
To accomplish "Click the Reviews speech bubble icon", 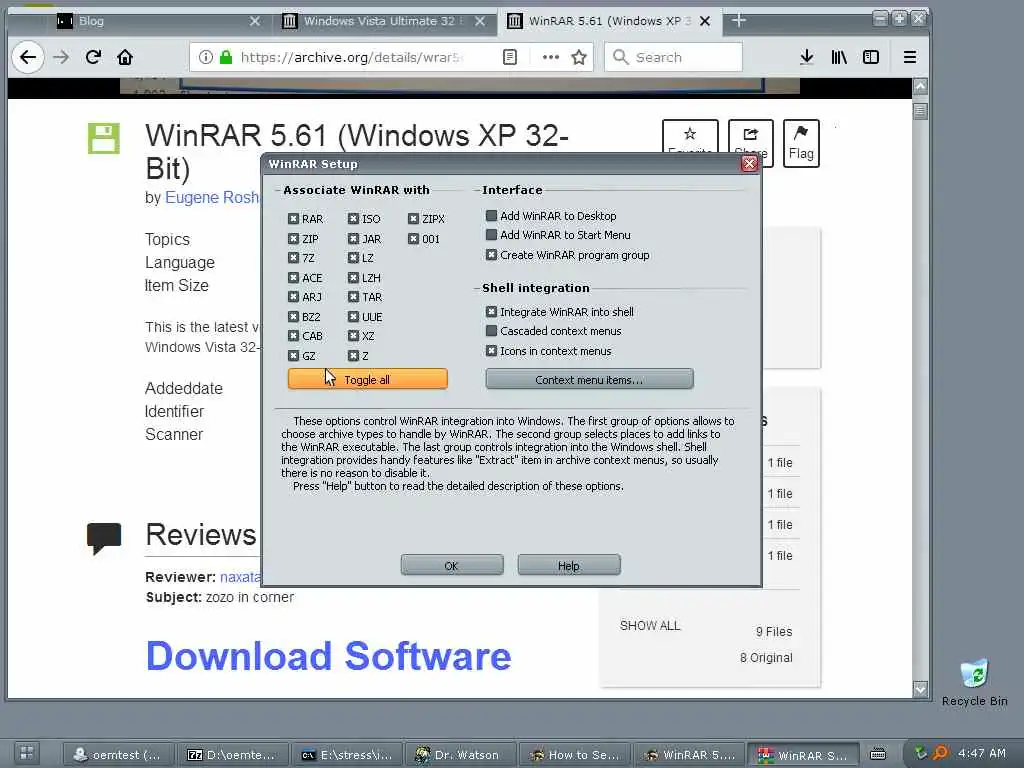I will pyautogui.click(x=104, y=539).
